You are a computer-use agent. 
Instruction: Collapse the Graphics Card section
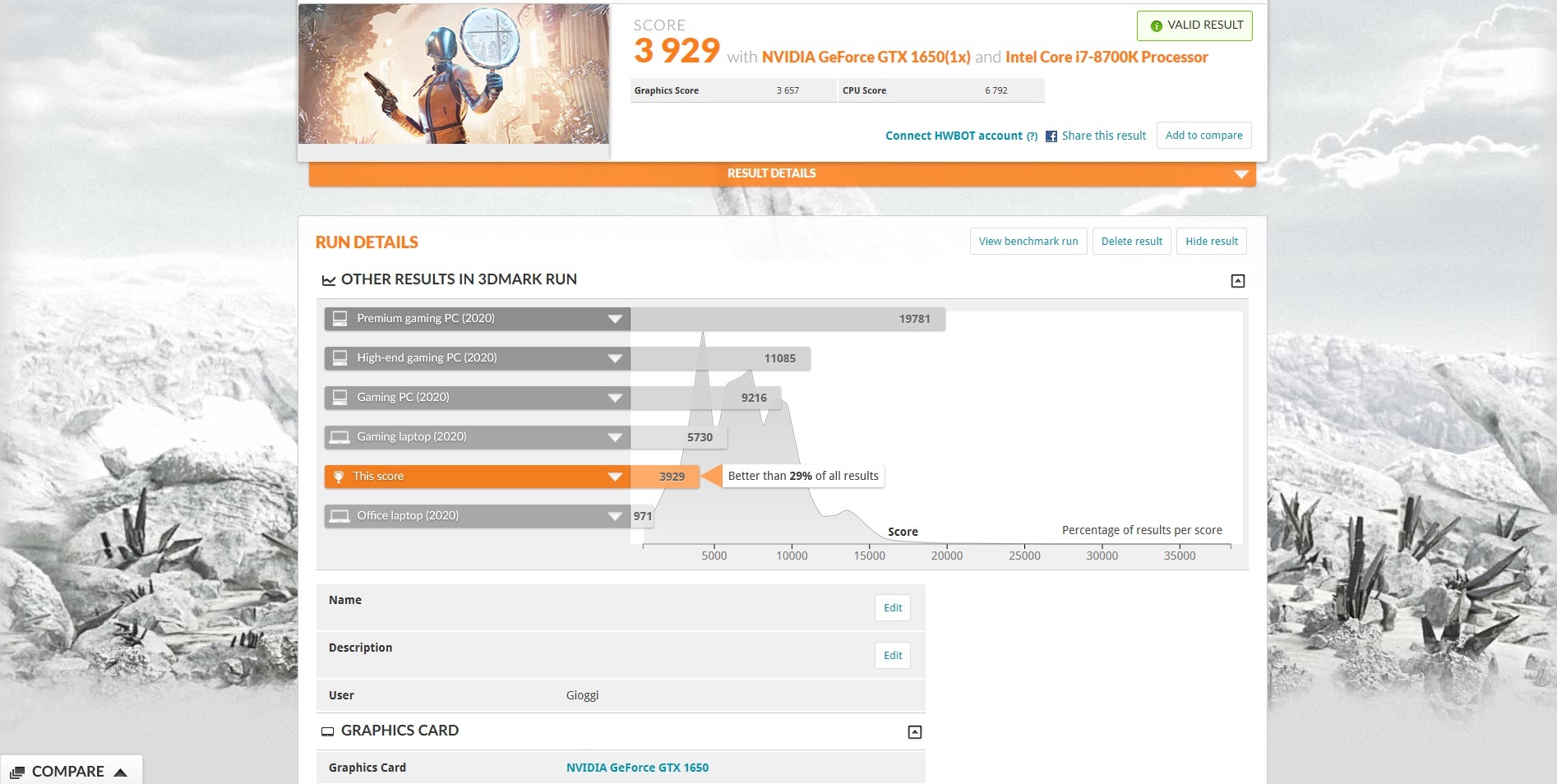coord(914,732)
